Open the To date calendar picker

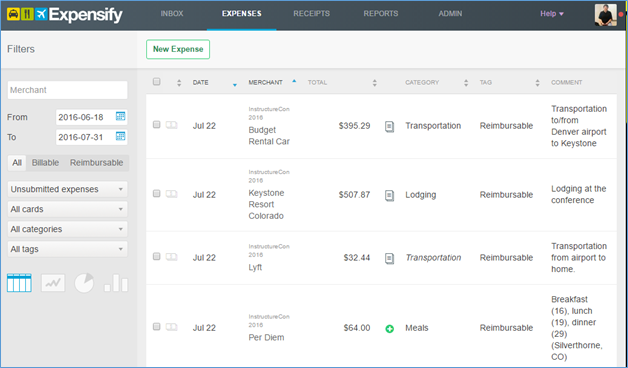(120, 136)
